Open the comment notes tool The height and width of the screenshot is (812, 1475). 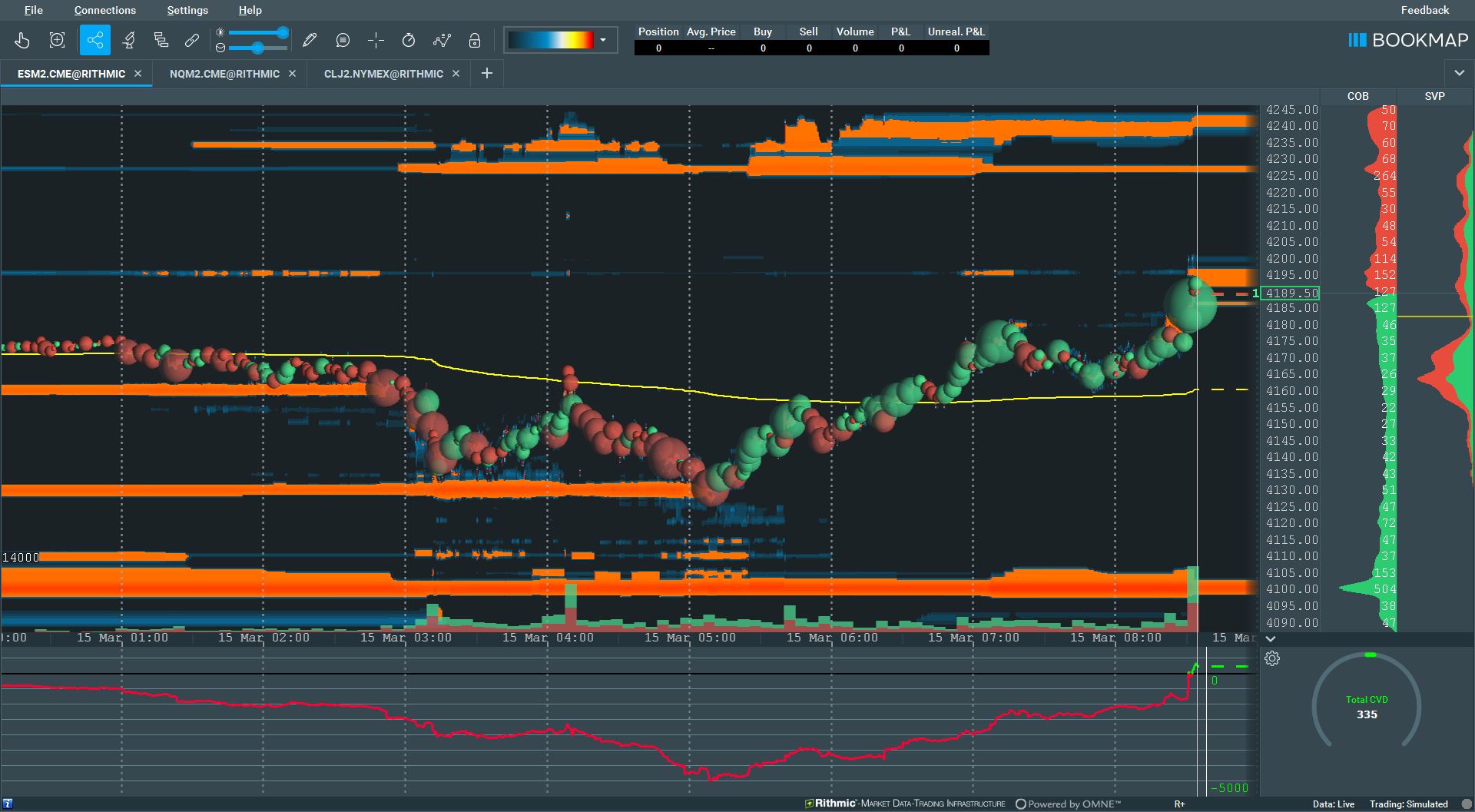[x=343, y=40]
